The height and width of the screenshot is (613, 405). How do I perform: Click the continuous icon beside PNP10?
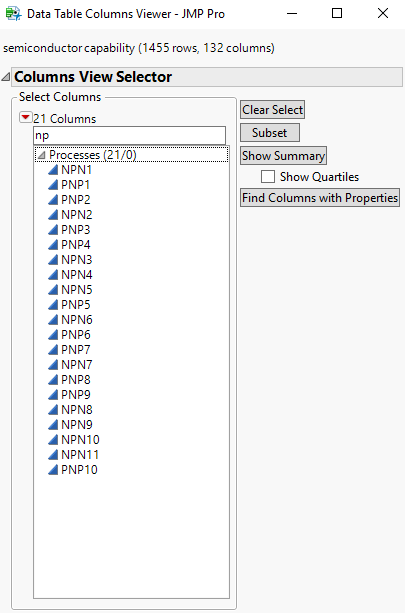point(53,470)
